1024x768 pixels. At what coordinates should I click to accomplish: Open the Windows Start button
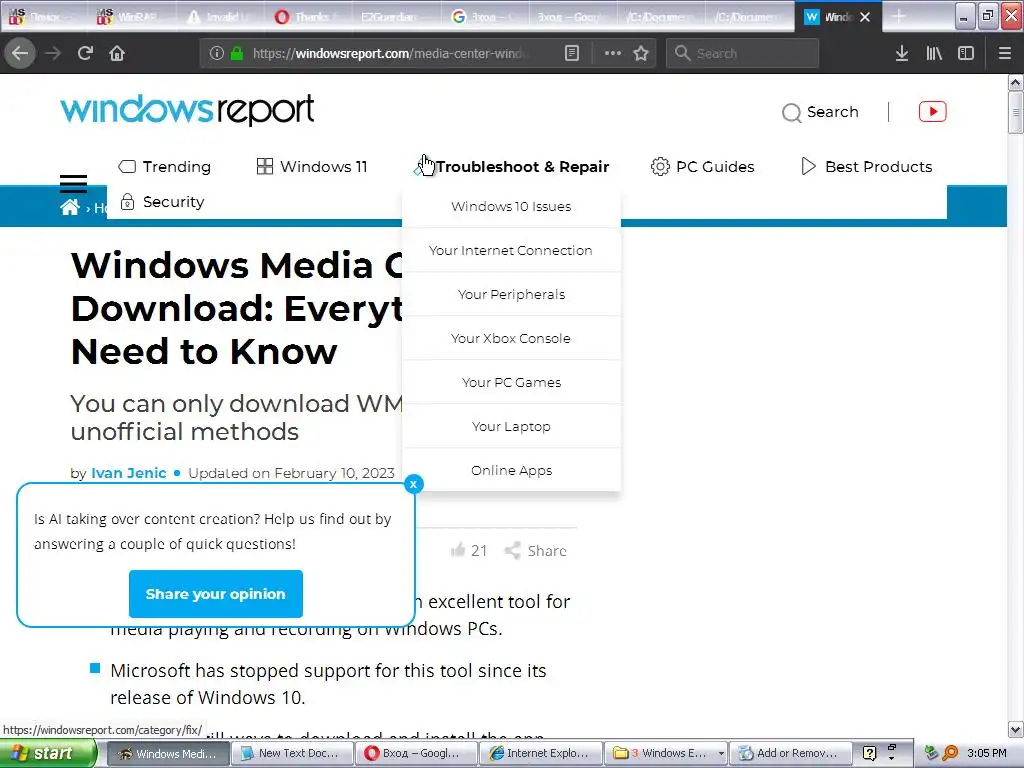point(47,753)
